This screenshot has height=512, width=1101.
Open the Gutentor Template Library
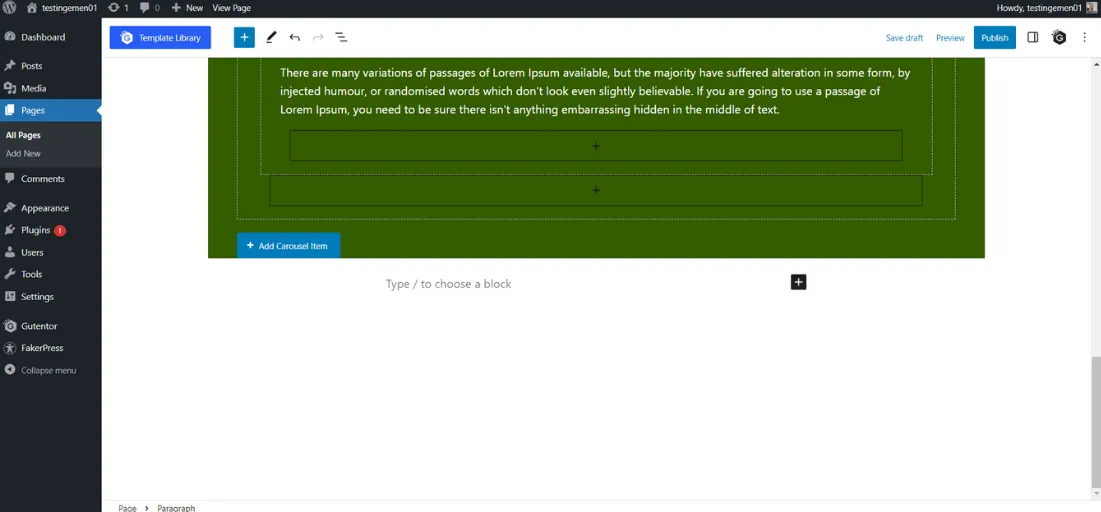pyautogui.click(x=160, y=38)
